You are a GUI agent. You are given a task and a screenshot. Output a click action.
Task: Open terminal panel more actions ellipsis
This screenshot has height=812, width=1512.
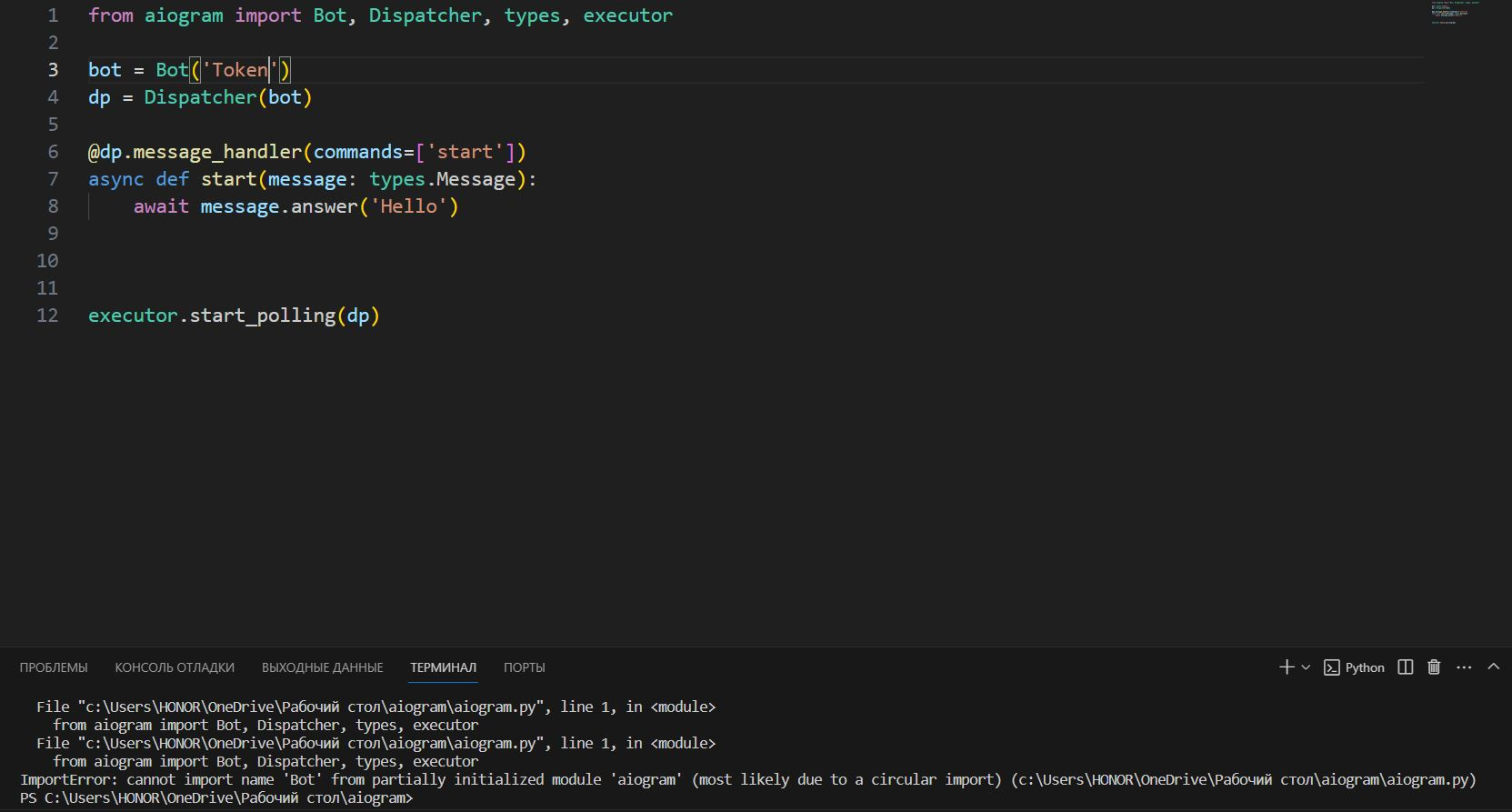click(x=1464, y=667)
